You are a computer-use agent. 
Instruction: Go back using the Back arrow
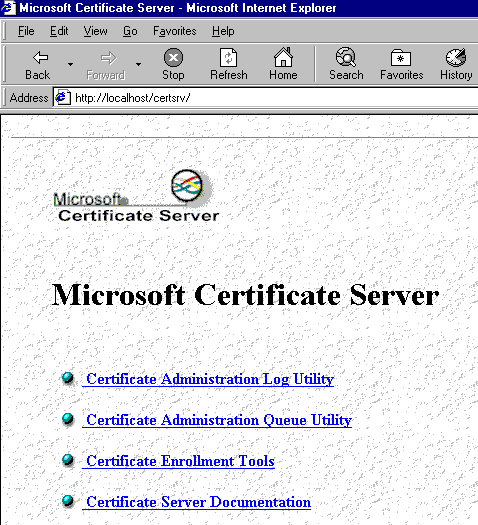(41, 58)
